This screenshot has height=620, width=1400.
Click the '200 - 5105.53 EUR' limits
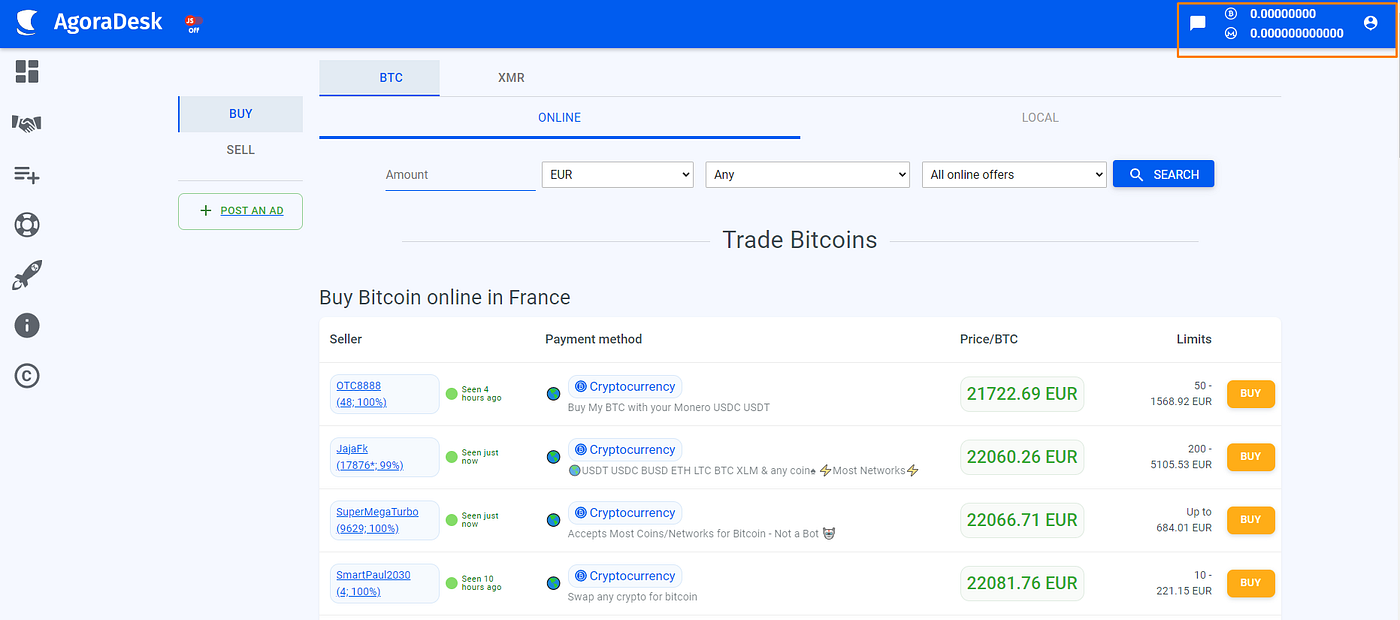1181,457
